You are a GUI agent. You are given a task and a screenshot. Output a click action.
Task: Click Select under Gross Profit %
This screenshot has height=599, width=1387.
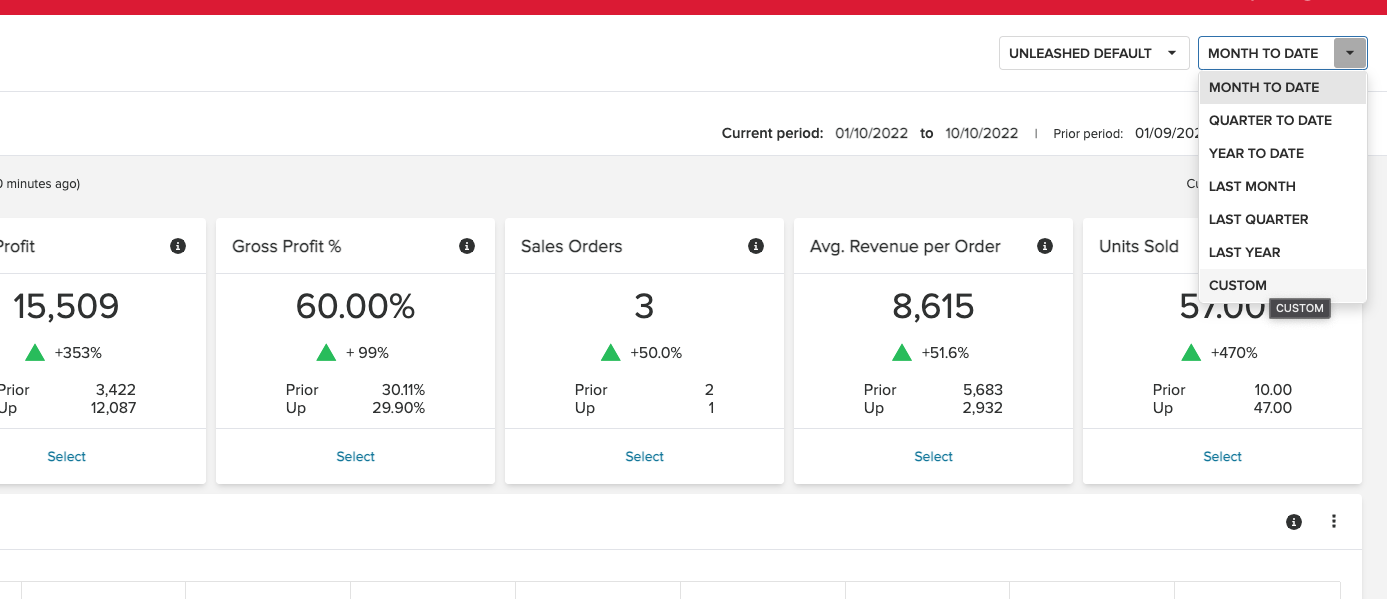click(355, 456)
